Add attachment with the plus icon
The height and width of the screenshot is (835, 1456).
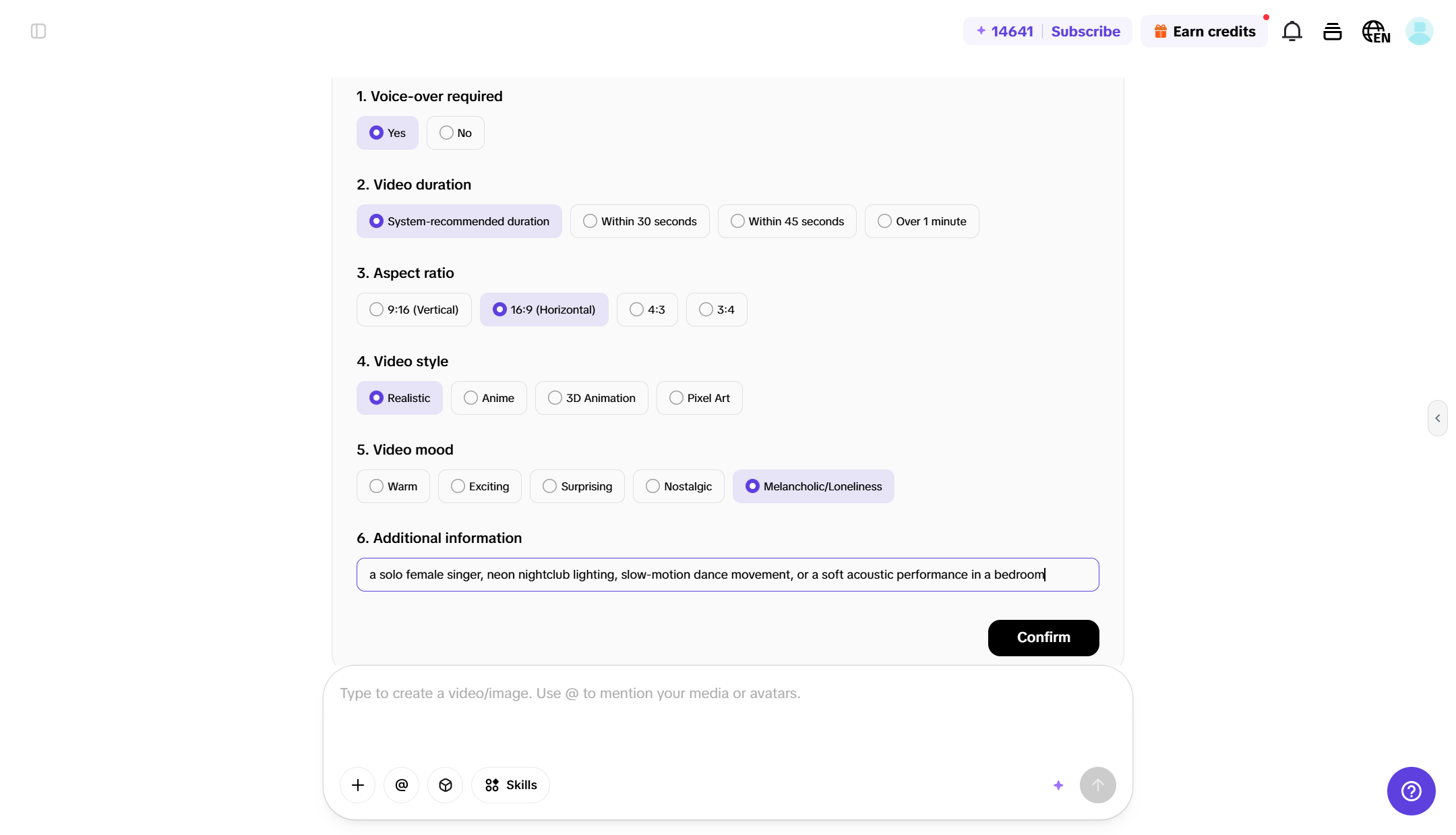tap(358, 785)
